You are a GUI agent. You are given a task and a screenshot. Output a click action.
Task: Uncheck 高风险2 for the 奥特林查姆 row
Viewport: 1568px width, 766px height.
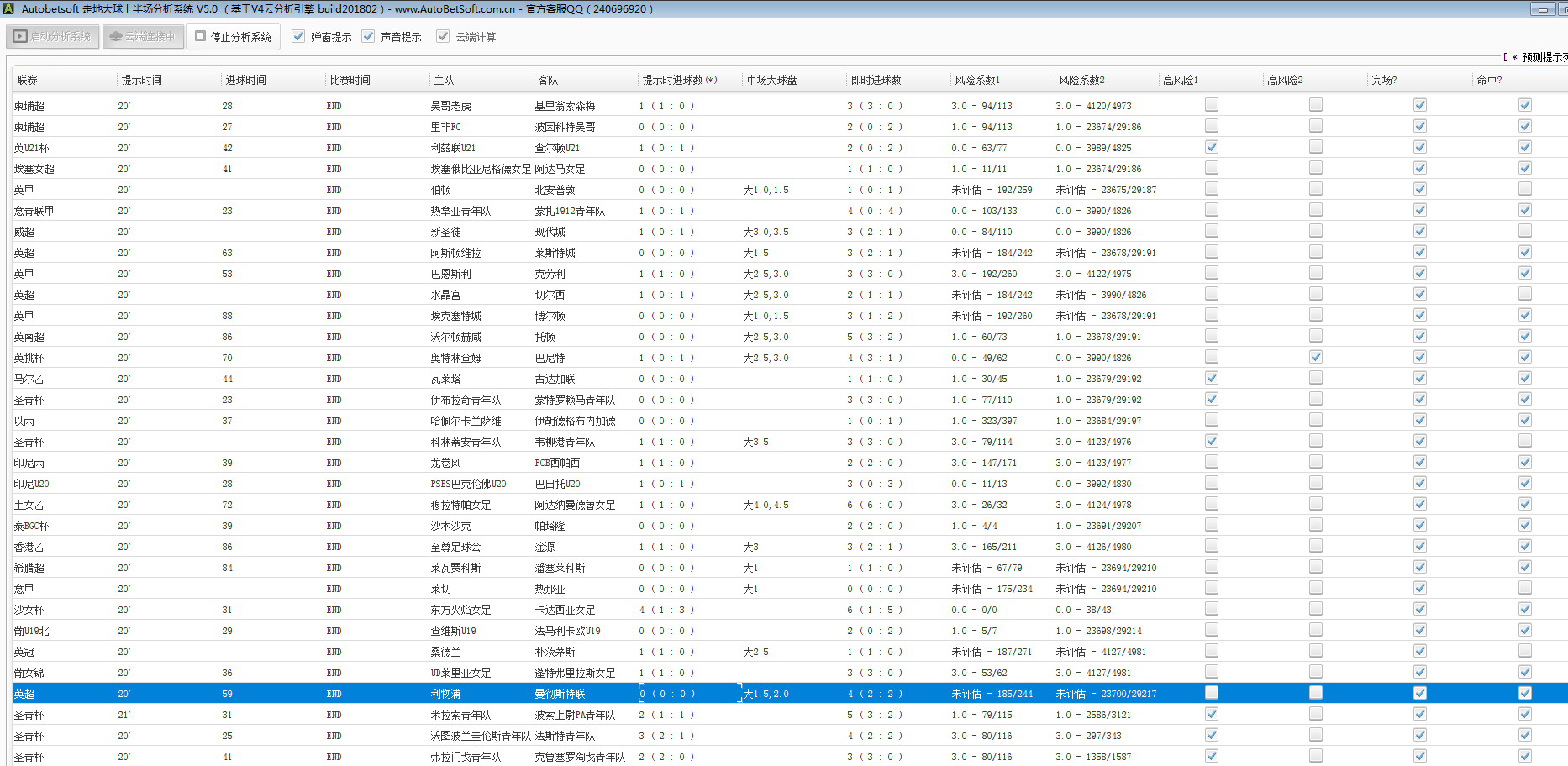tap(1315, 357)
